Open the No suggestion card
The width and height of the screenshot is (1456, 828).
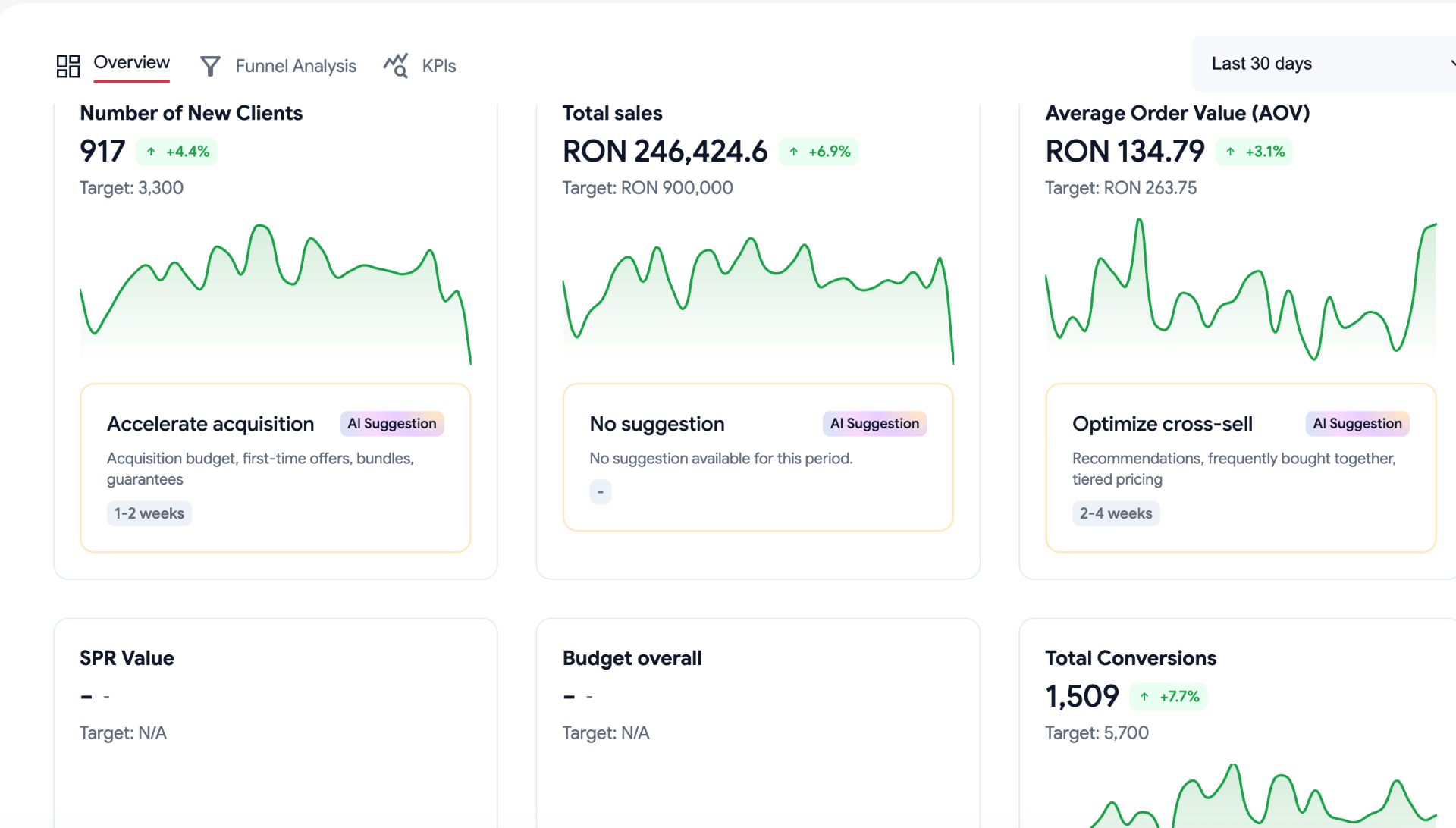tap(758, 457)
